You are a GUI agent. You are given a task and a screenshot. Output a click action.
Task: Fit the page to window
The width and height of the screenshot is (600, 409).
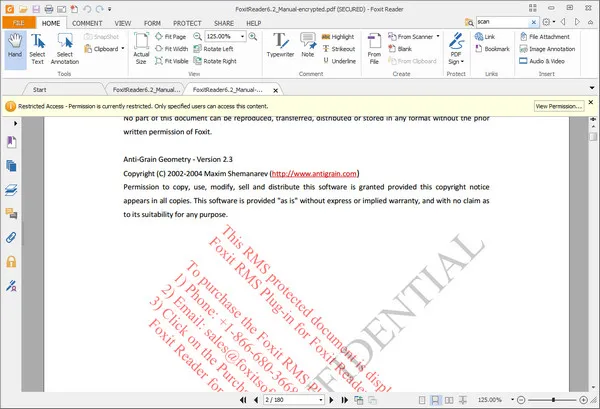[x=171, y=37]
